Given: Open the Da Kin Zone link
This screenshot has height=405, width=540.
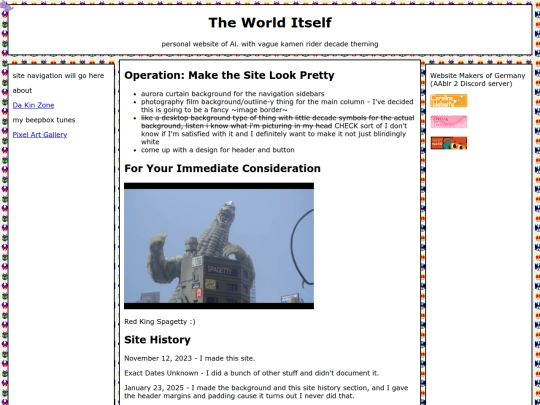Looking at the screenshot, I should coord(33,105).
